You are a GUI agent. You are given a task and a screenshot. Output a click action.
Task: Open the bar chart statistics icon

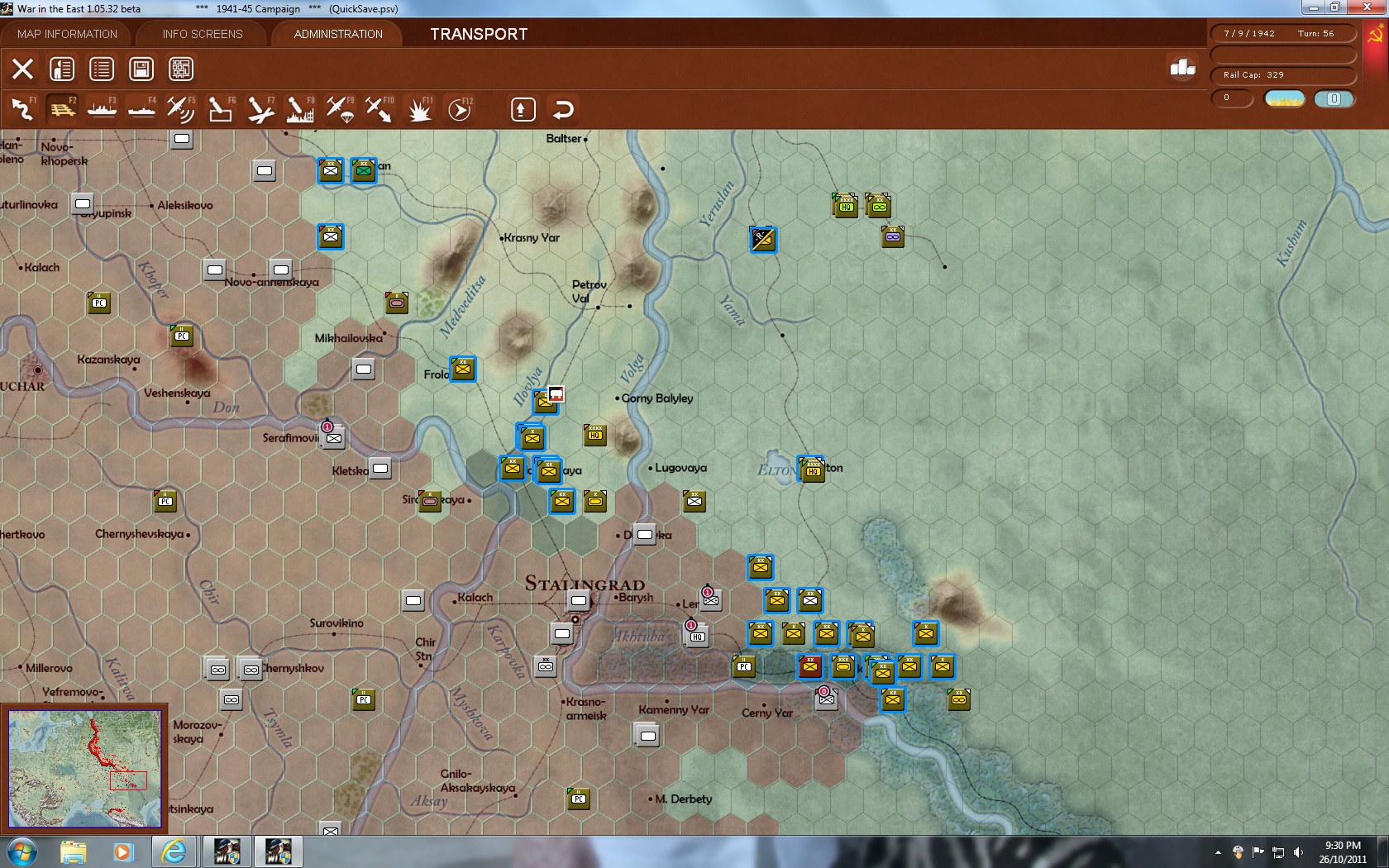pos(1182,67)
